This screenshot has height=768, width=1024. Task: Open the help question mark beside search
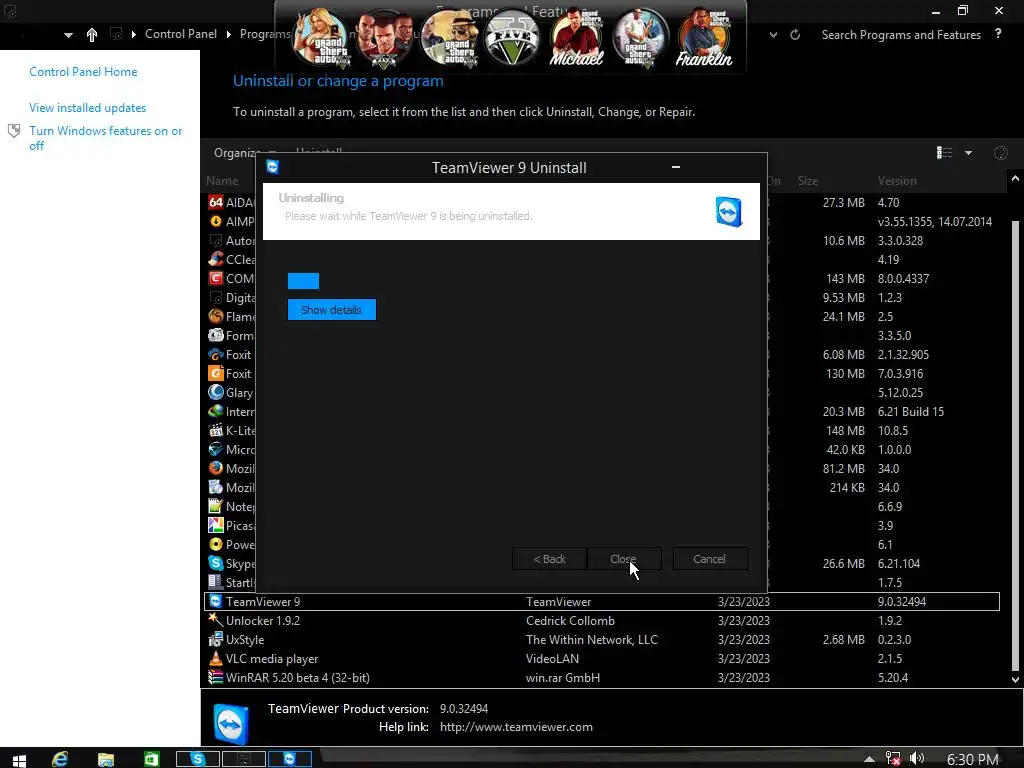pos(998,34)
